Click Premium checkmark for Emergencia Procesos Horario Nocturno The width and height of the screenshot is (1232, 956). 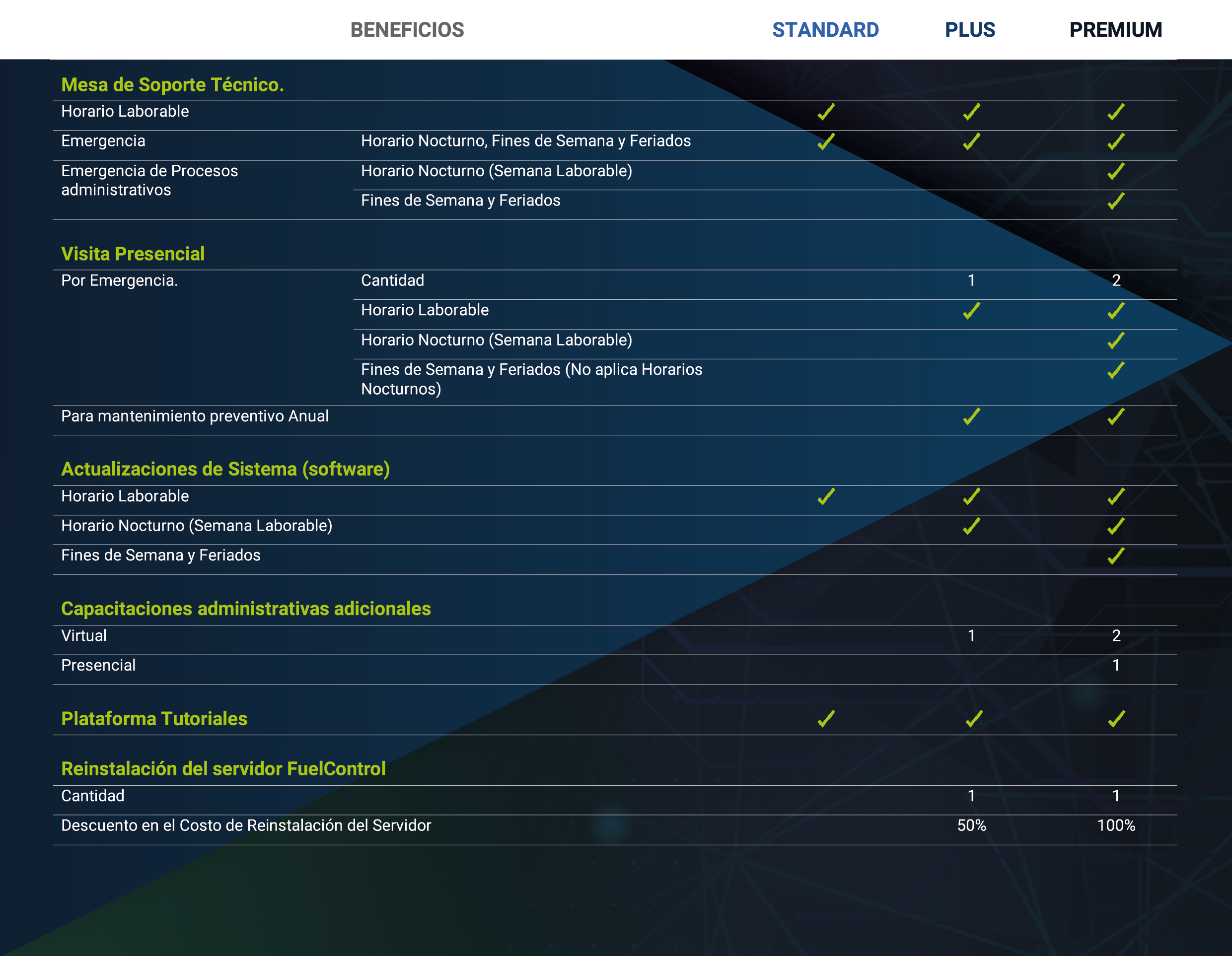[1115, 171]
